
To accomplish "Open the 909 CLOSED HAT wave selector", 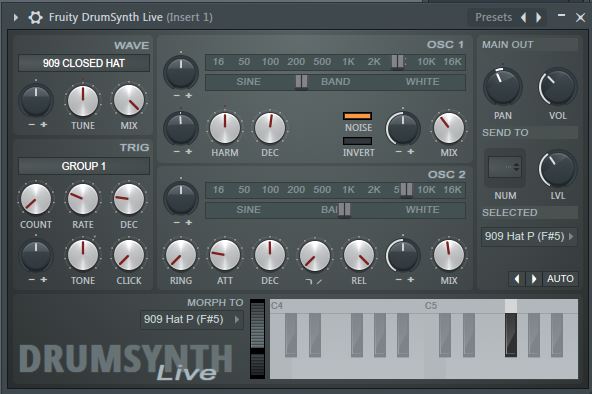I will [84, 63].
